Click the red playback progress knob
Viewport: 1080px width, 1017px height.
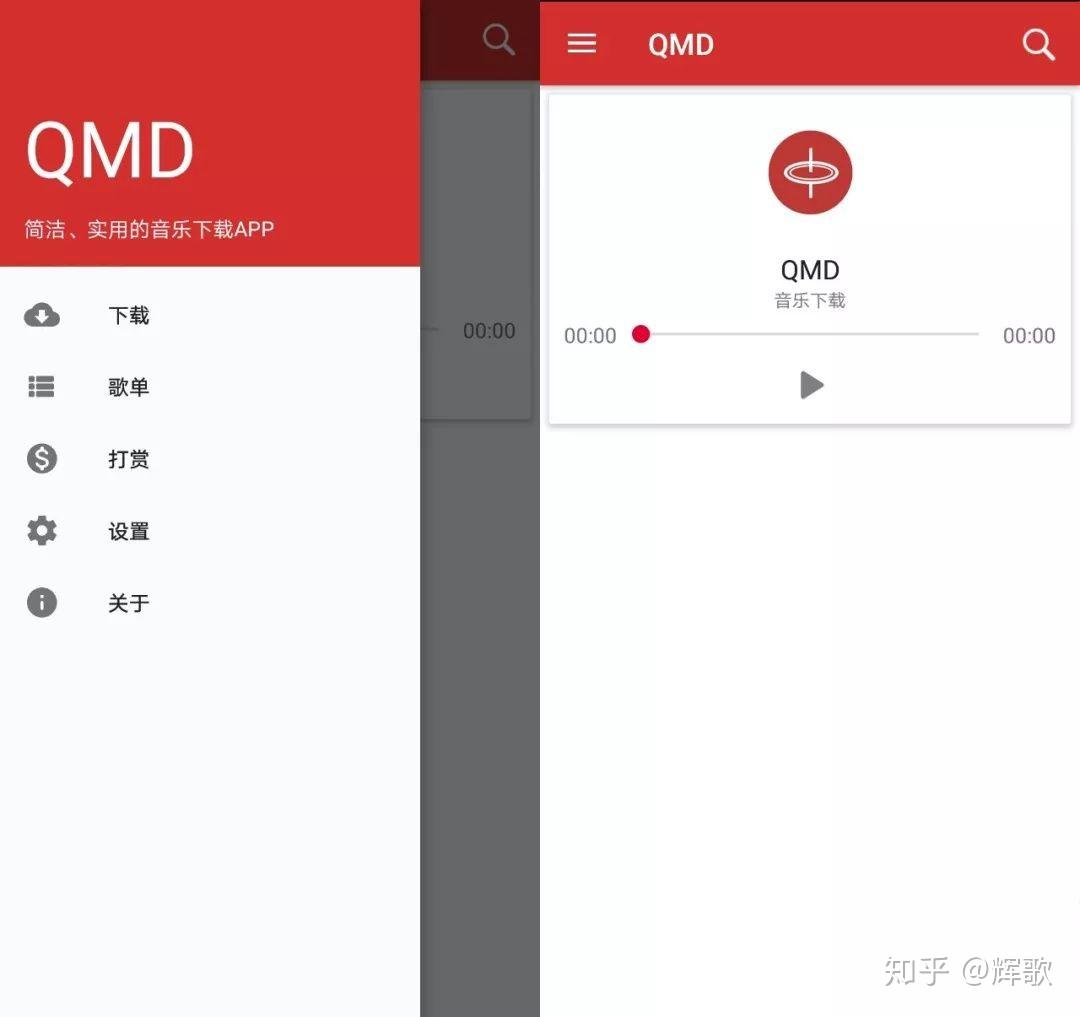click(641, 334)
